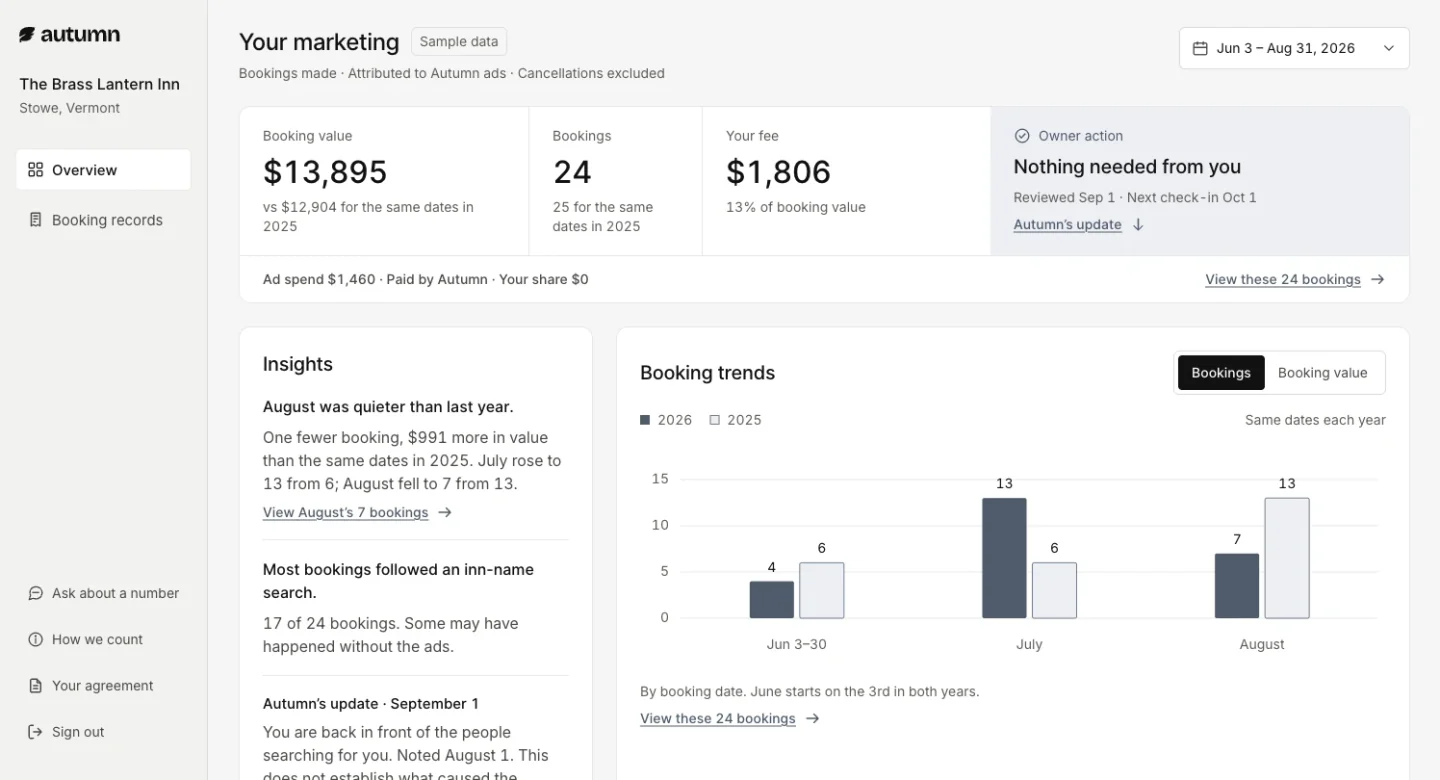1440x780 pixels.
Task: Click the down arrow beside Autumn's update
Action: click(1138, 225)
